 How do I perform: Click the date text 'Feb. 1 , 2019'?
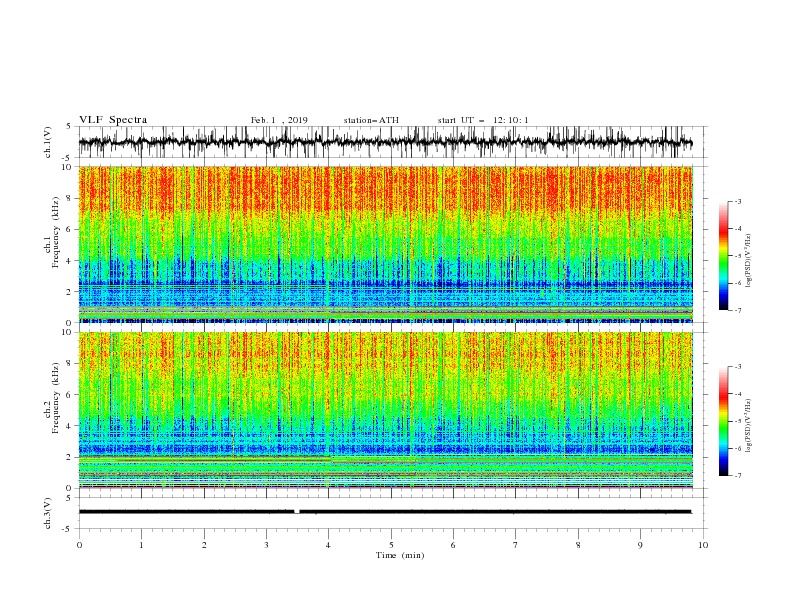(279, 120)
